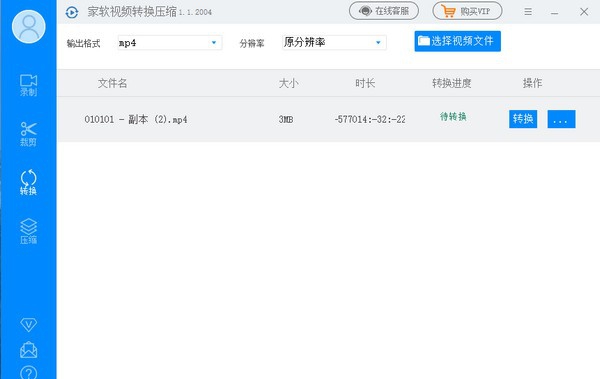Start 转换 for 010101 - 副本 (2).mp4
This screenshot has width=600, height=379.
point(523,119)
